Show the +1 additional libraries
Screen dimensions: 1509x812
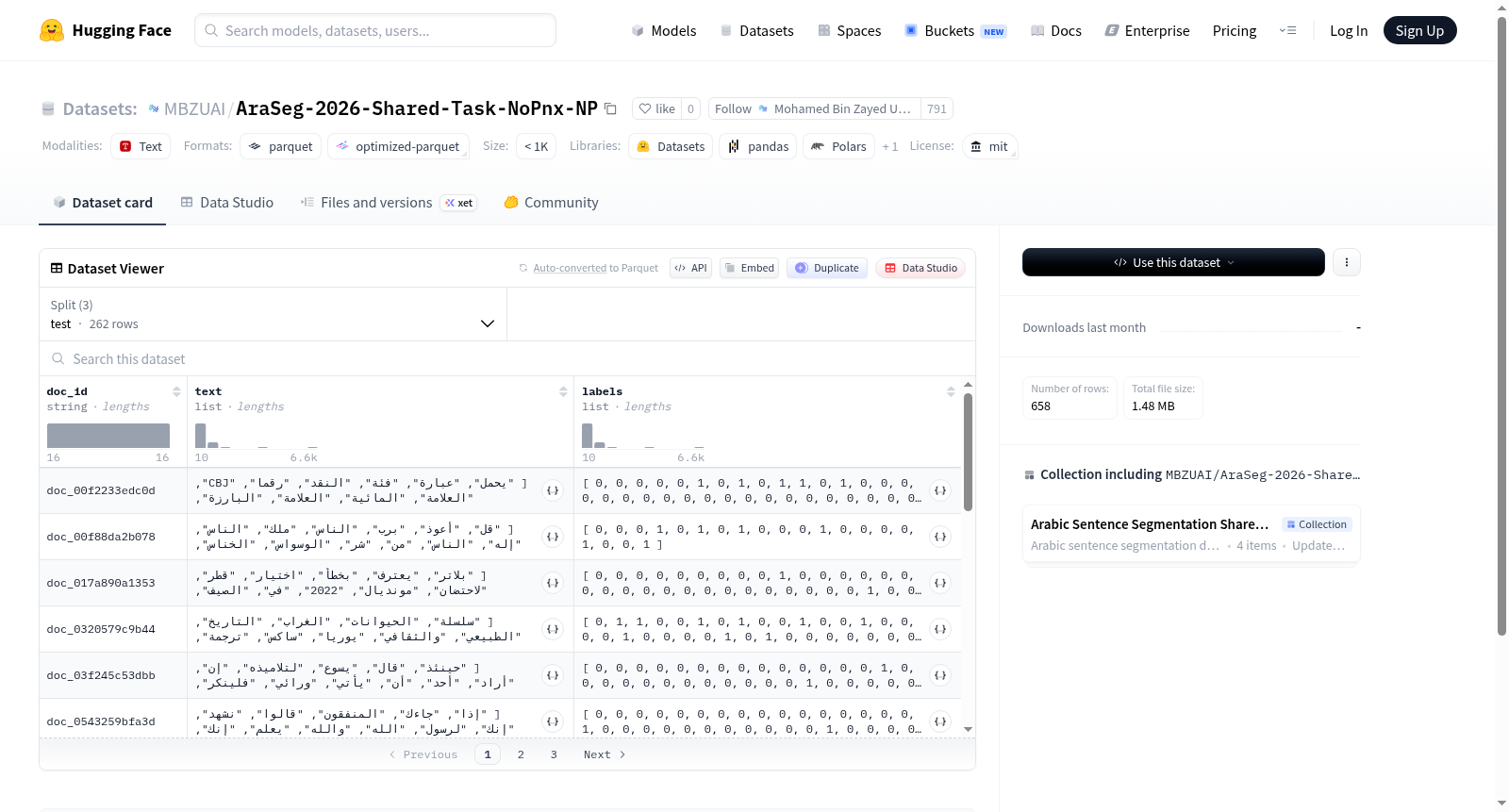(x=889, y=146)
